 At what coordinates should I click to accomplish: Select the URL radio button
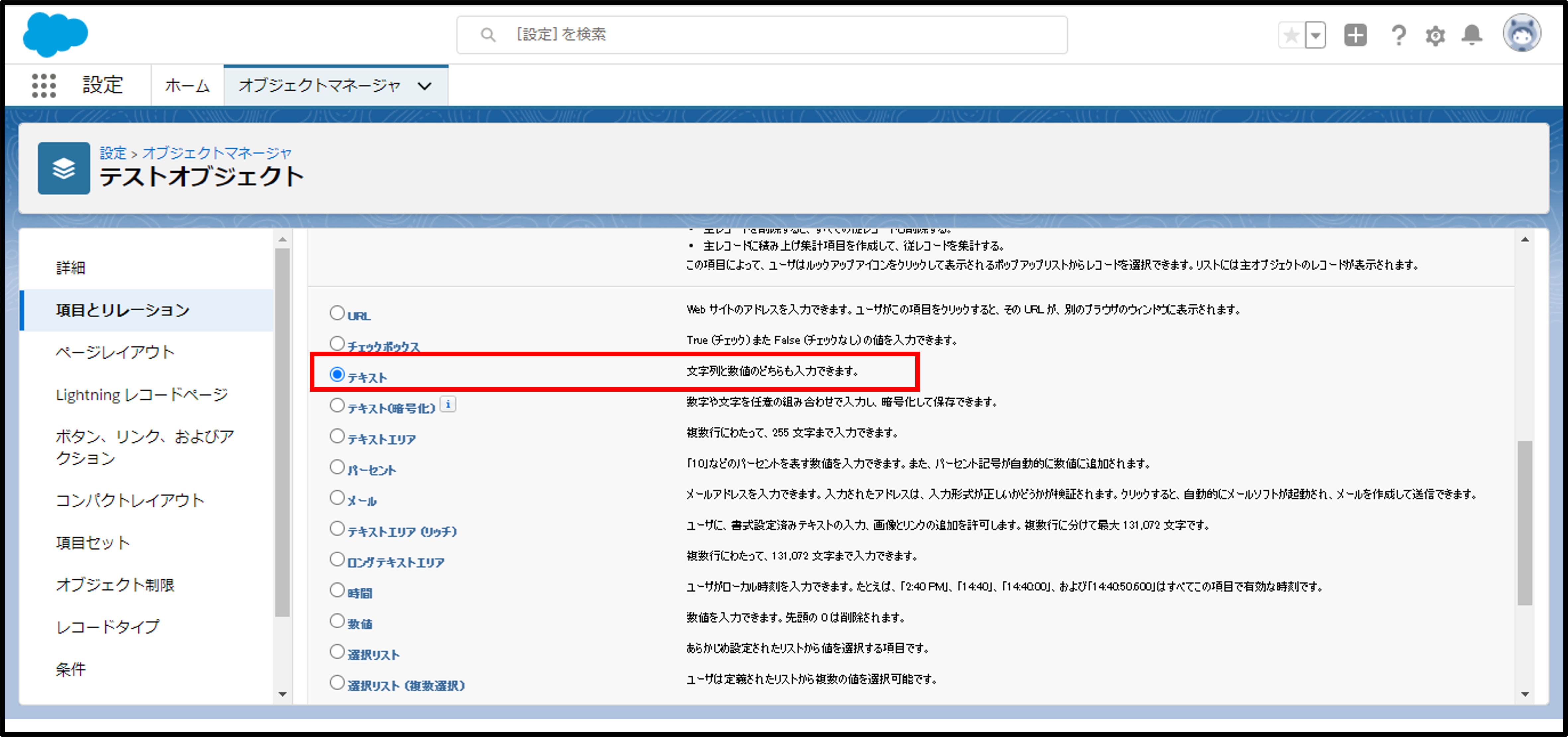pyautogui.click(x=337, y=313)
